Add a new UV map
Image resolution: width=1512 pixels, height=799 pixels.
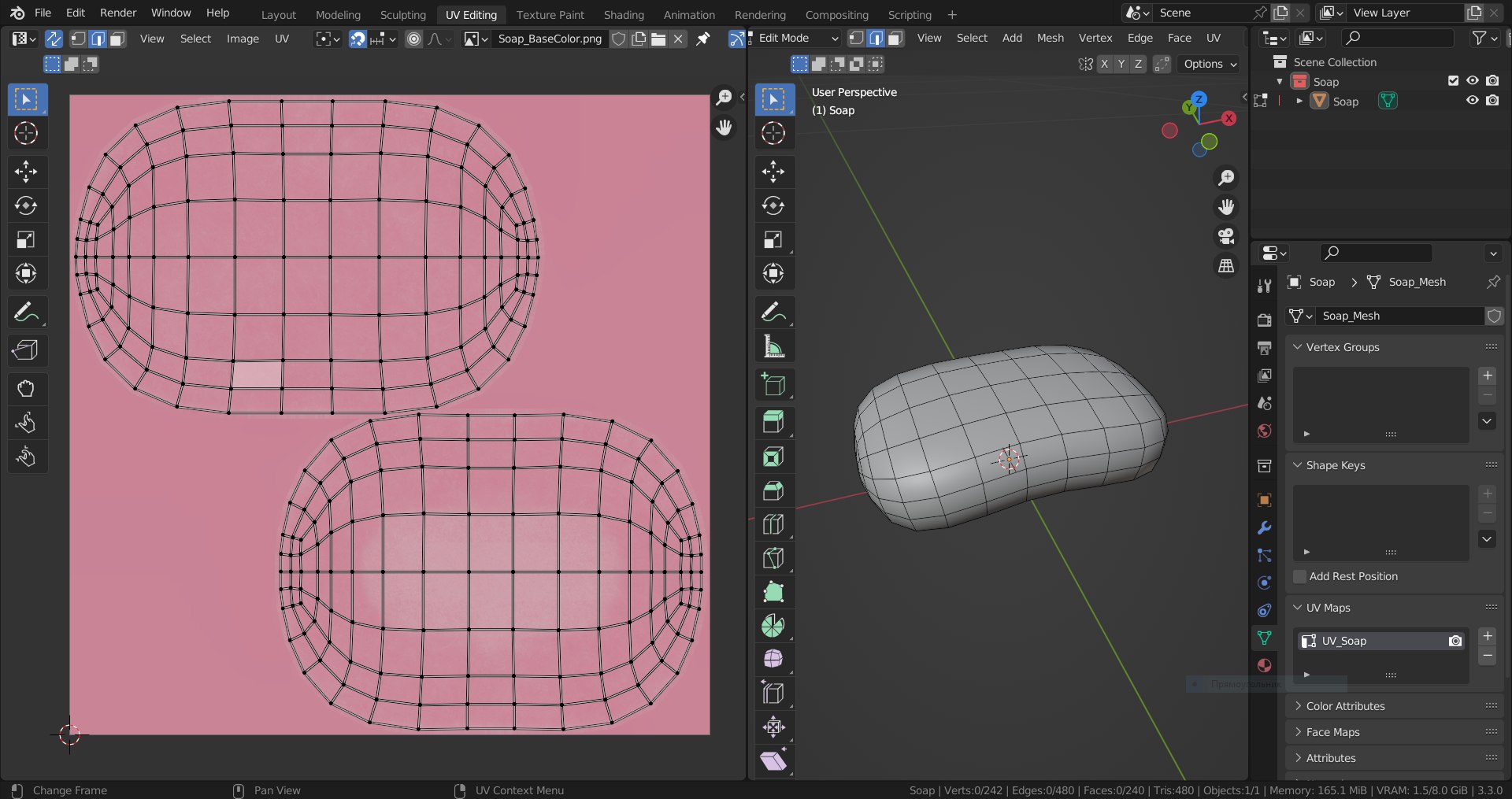pyautogui.click(x=1488, y=636)
